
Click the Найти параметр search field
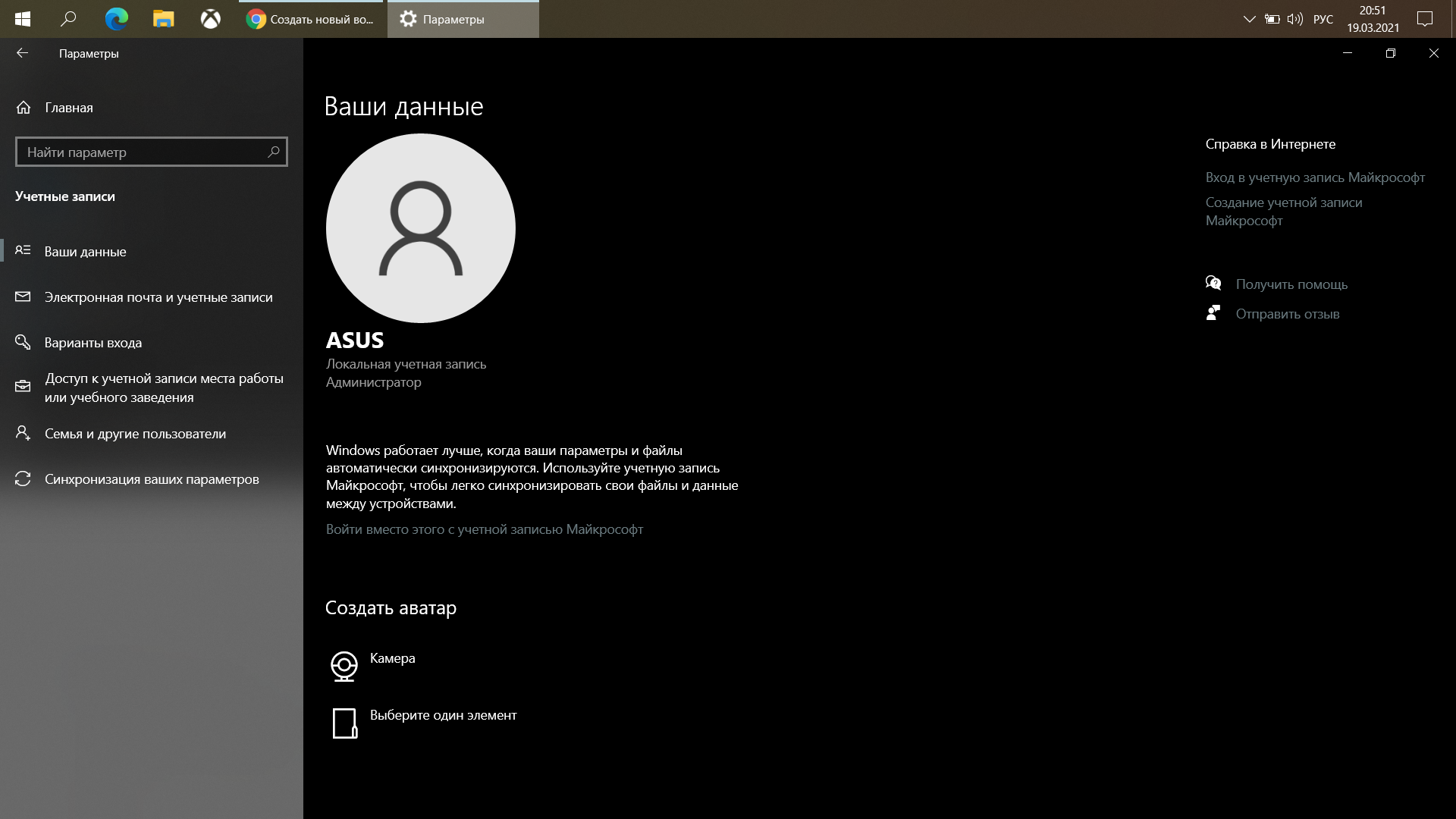(152, 152)
